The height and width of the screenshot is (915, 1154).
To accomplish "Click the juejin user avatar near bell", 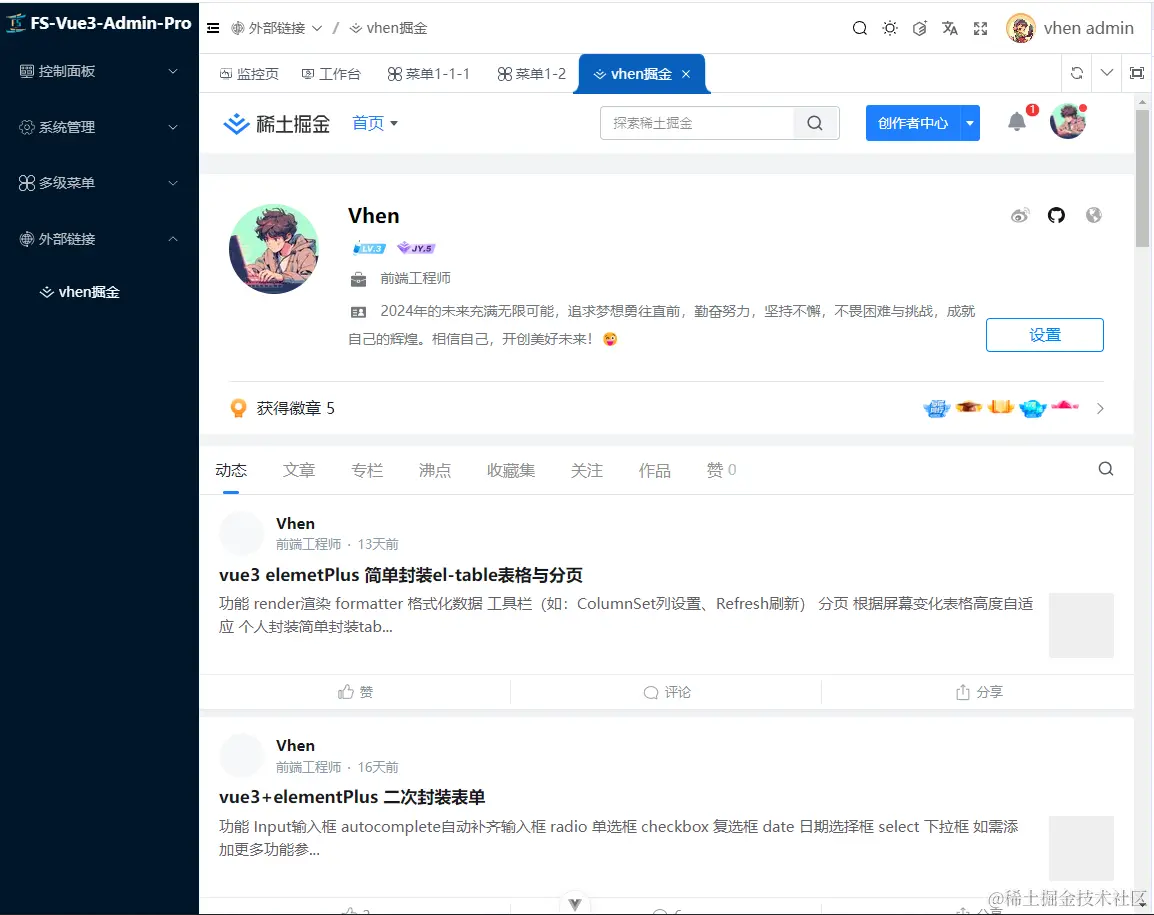I will click(x=1067, y=121).
